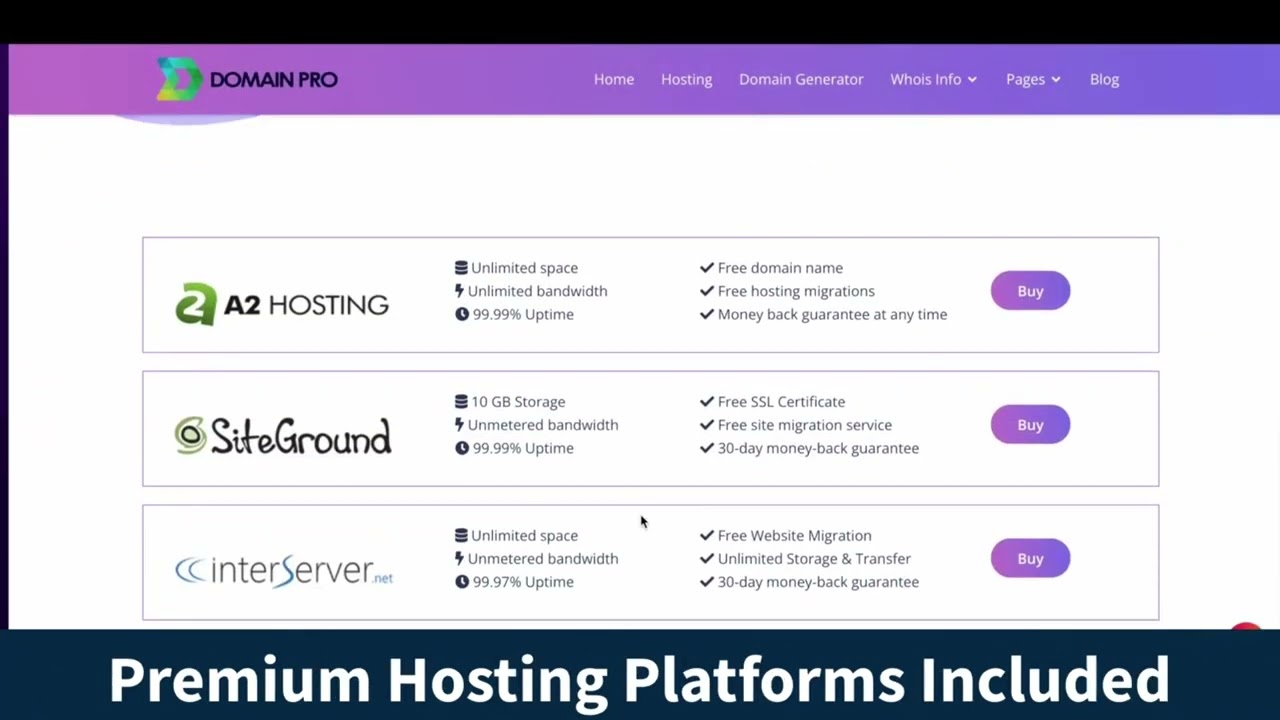Screen dimensions: 1280x720
Task: Select the '99.97% Uptime' text
Action: tap(523, 582)
